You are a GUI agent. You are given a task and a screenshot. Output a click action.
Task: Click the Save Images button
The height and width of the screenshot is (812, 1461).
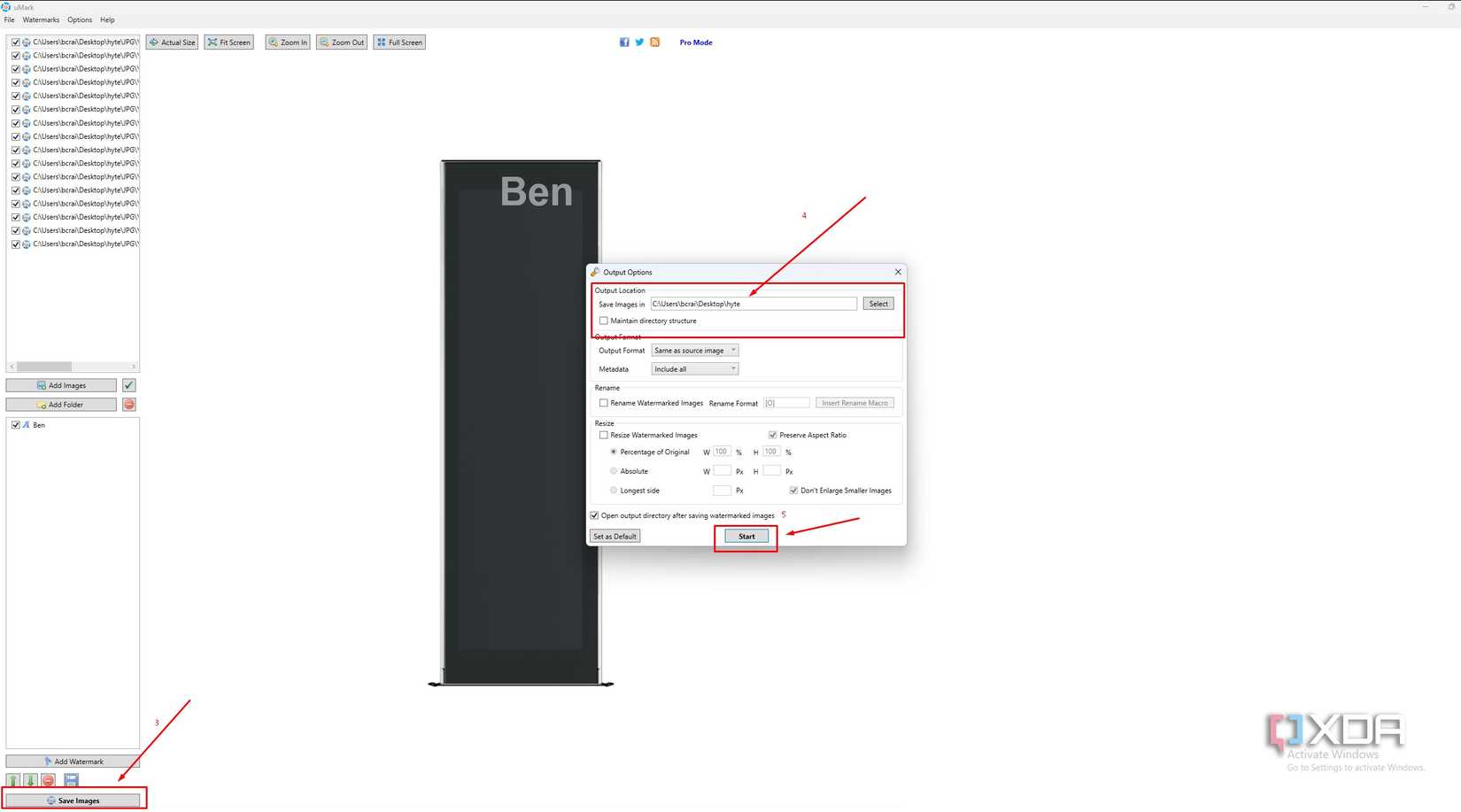[x=73, y=800]
